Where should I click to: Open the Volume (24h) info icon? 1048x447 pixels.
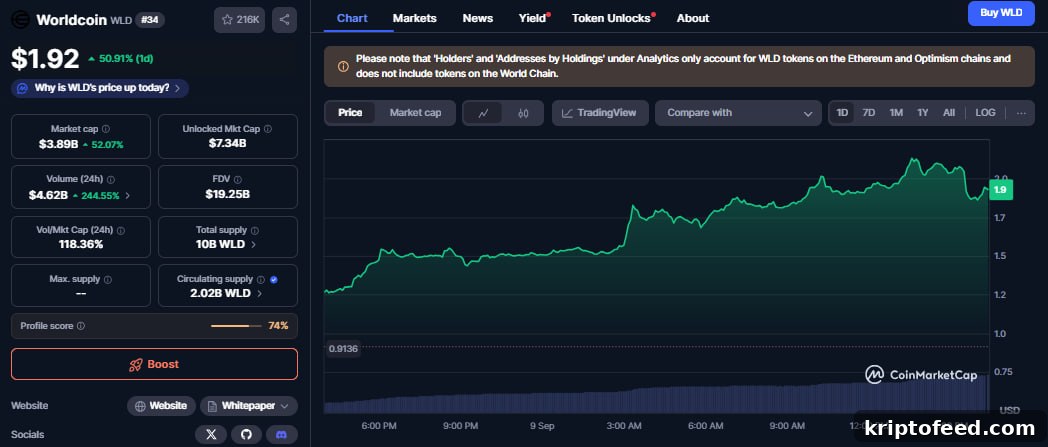click(x=111, y=179)
